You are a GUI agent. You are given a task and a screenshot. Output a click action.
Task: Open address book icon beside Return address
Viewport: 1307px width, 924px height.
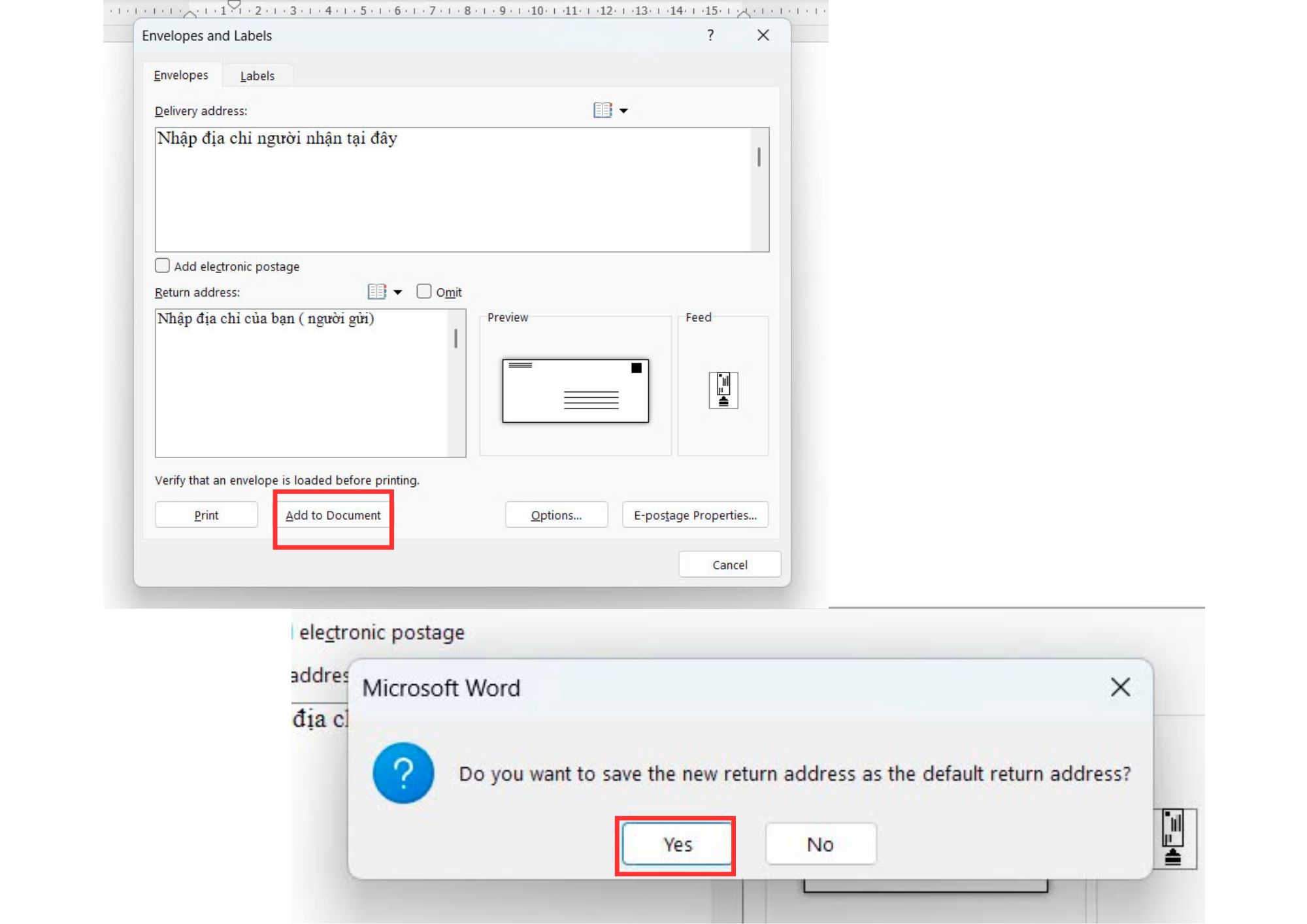pyautogui.click(x=376, y=291)
